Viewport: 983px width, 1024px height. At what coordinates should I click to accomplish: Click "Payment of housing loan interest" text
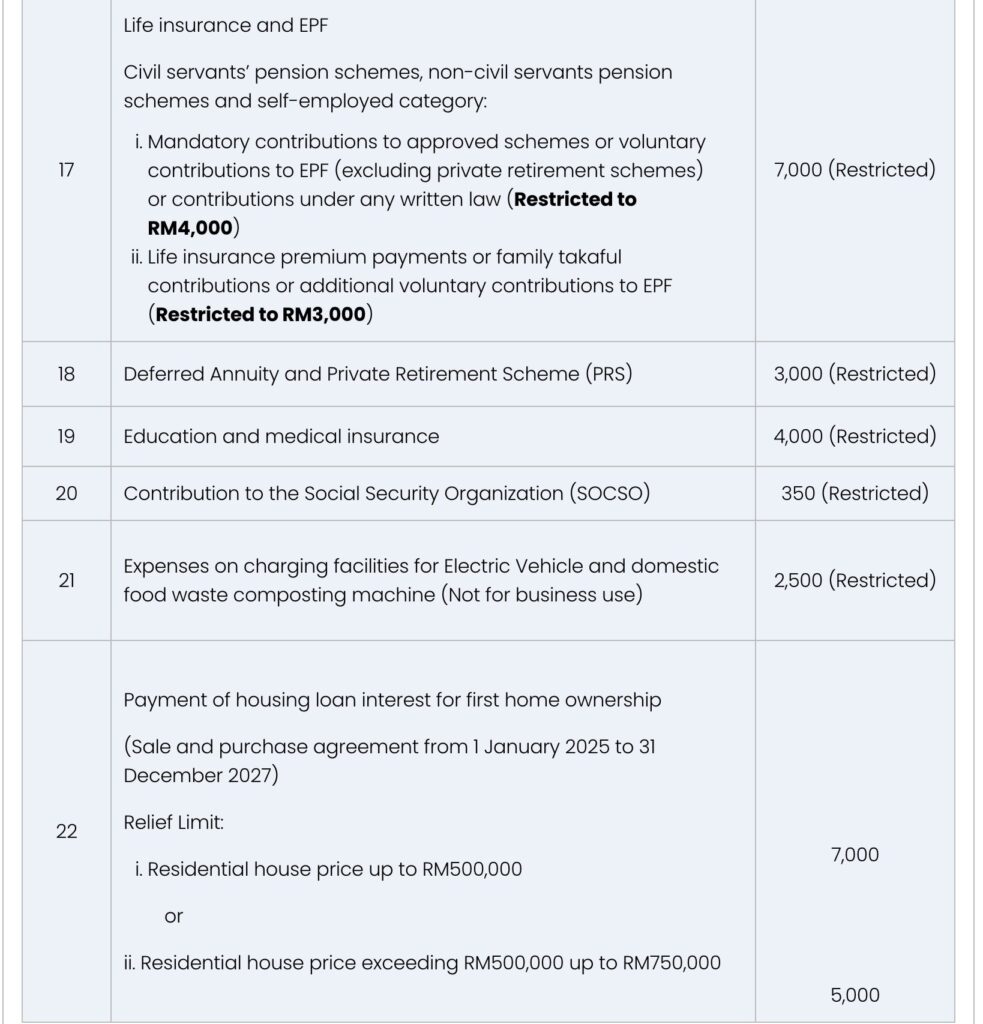(x=392, y=700)
